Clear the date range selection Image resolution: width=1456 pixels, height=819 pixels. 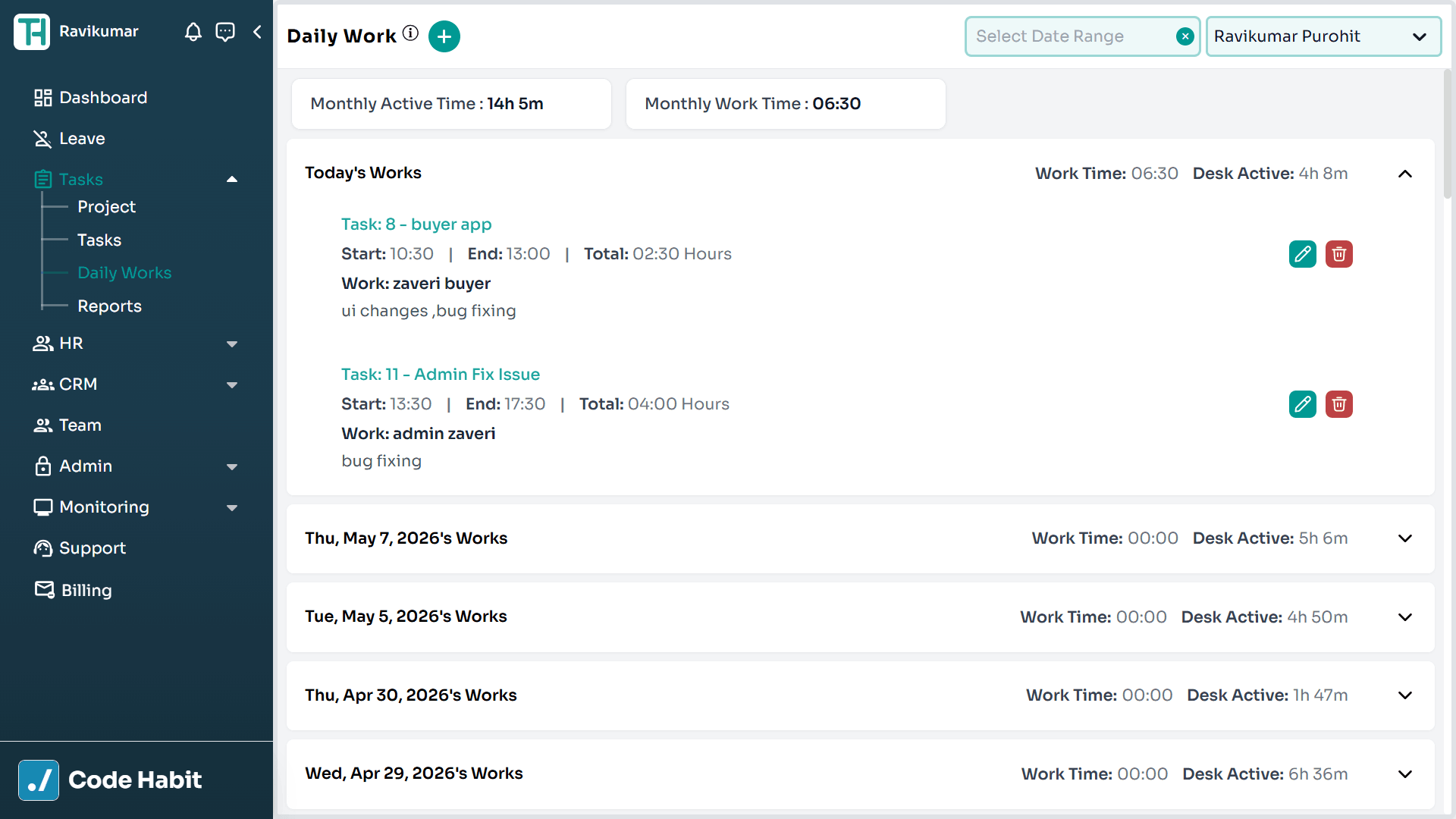pos(1185,36)
